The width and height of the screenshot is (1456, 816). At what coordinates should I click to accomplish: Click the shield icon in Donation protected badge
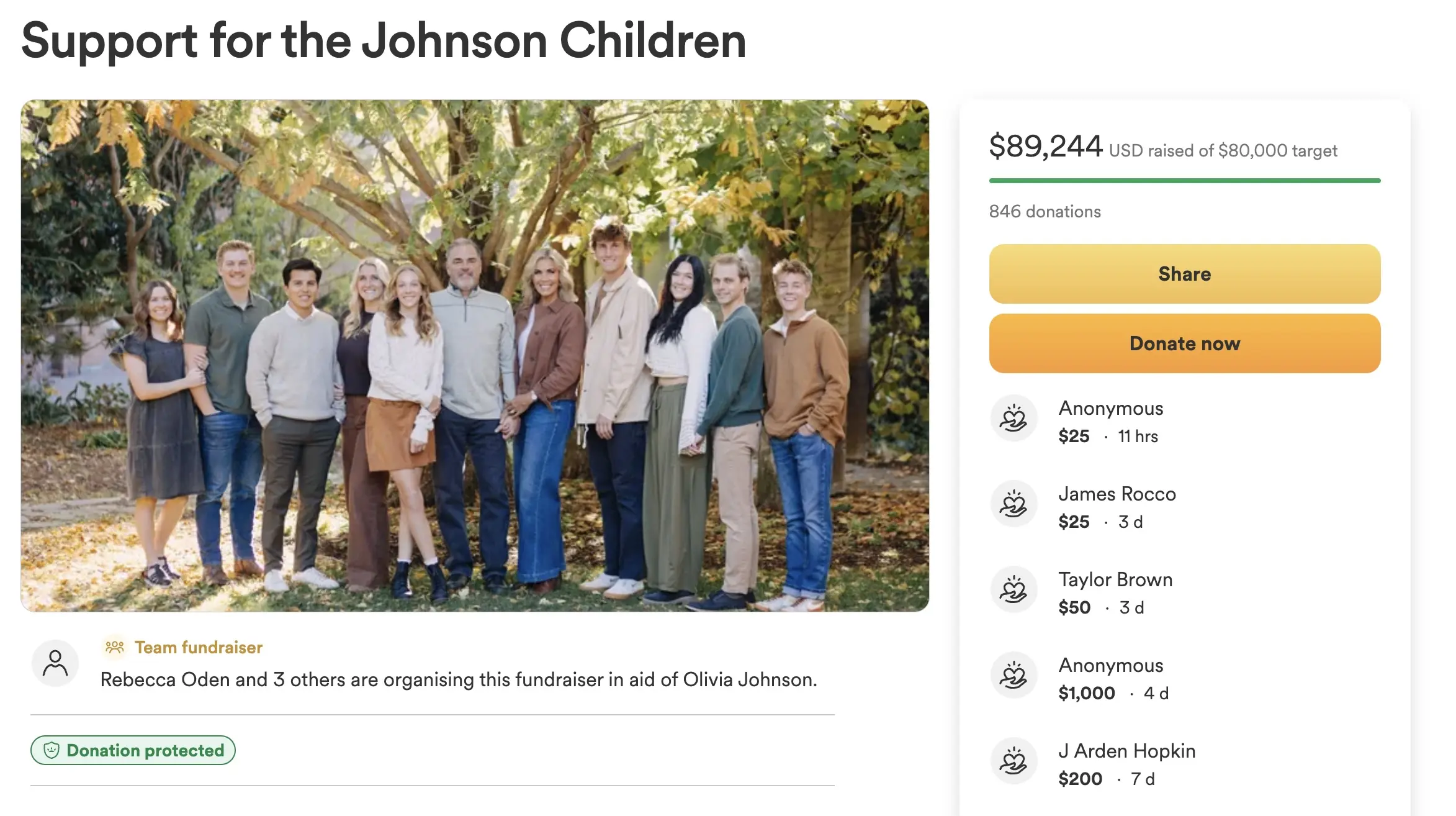pos(52,750)
